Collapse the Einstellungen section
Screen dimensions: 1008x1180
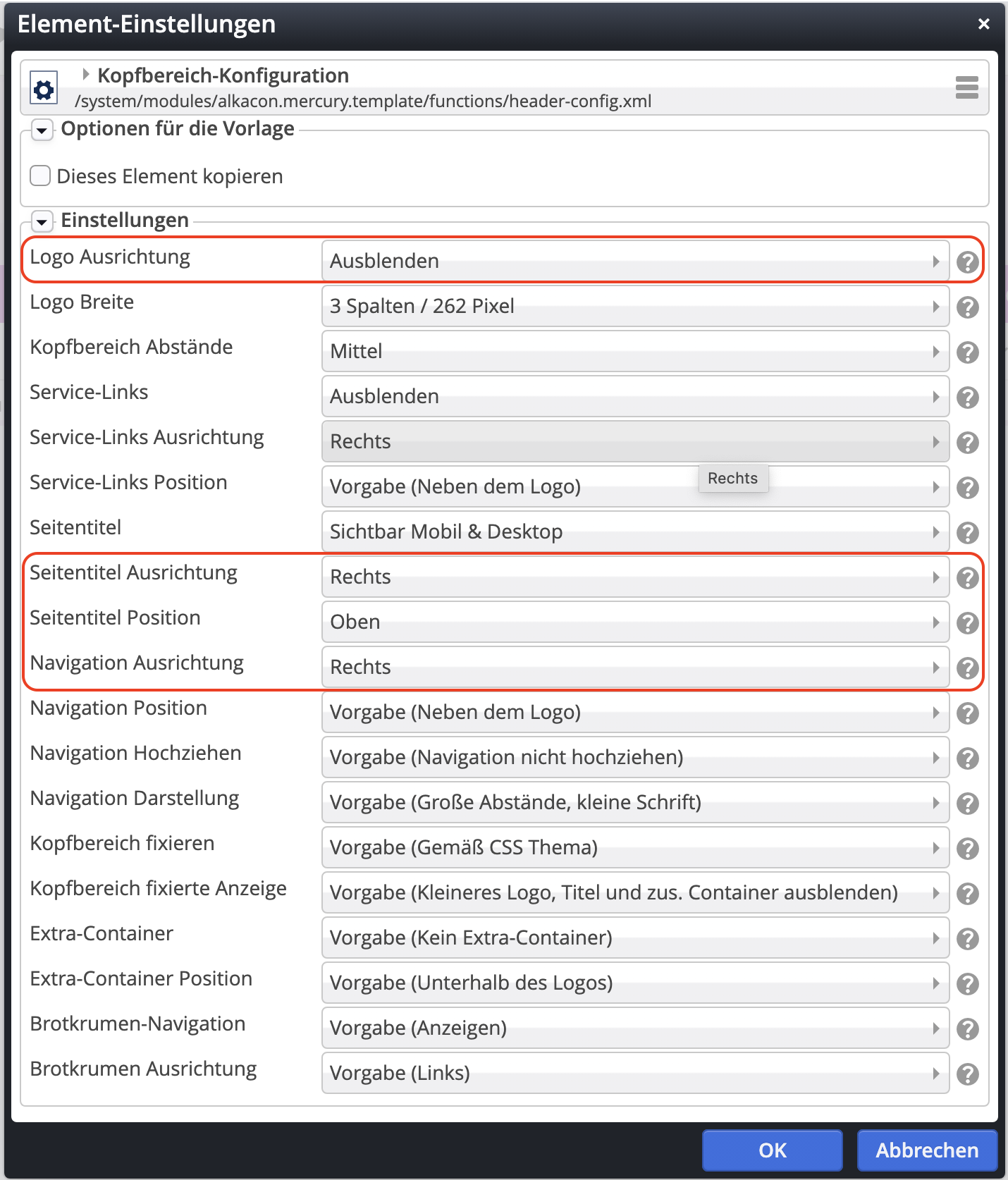[42, 222]
